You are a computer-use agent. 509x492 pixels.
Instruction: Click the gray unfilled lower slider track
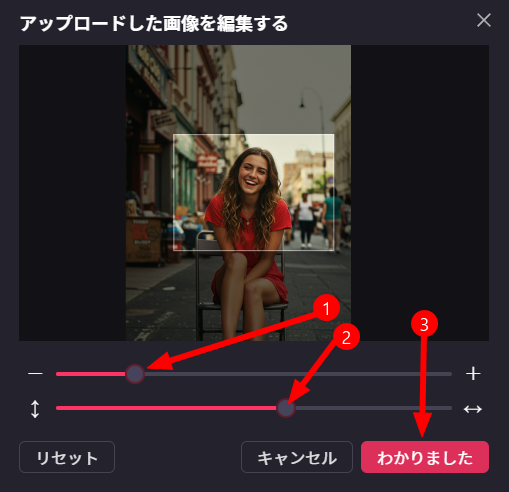coord(373,408)
